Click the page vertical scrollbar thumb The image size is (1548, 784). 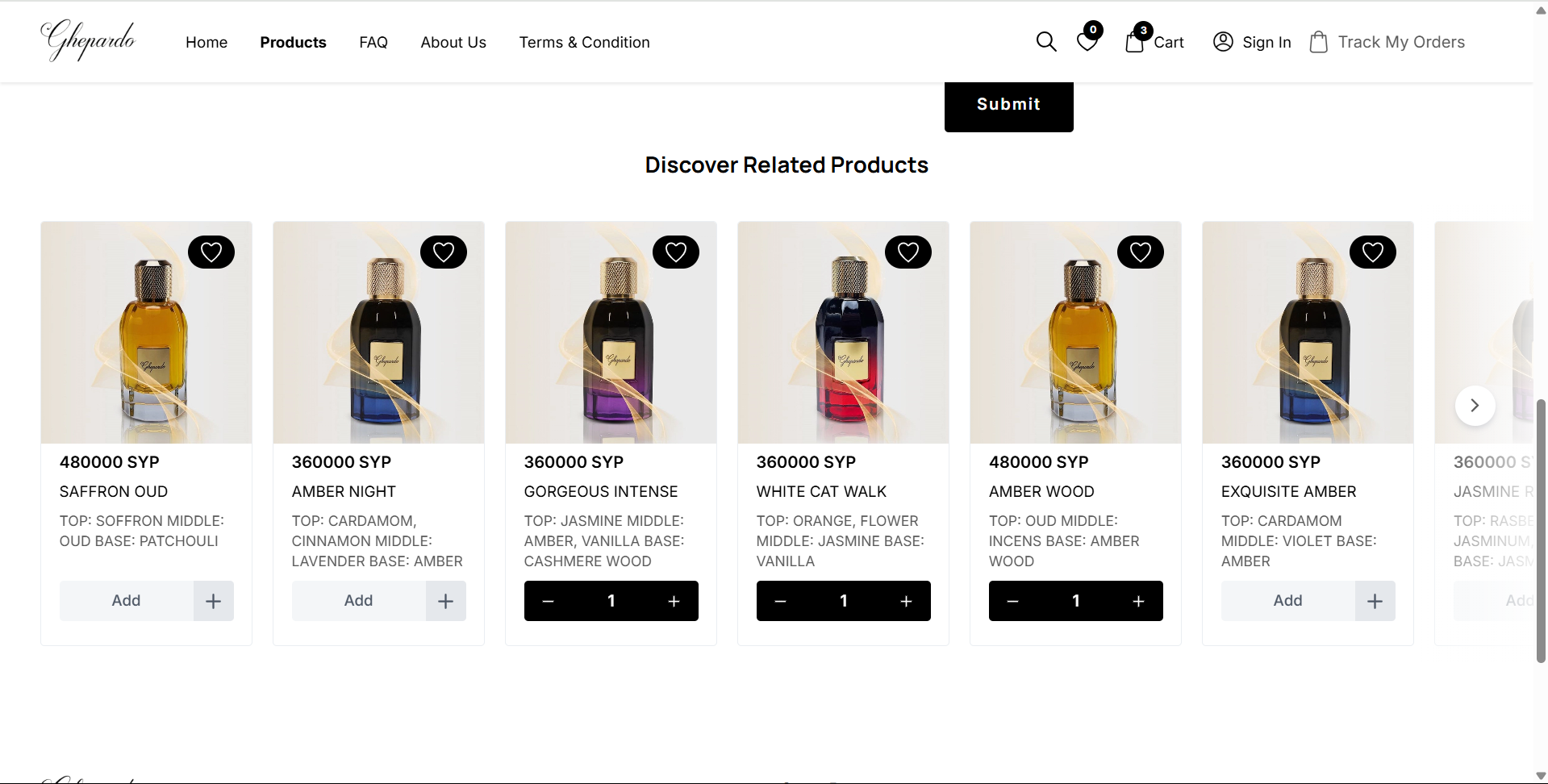tap(1541, 531)
